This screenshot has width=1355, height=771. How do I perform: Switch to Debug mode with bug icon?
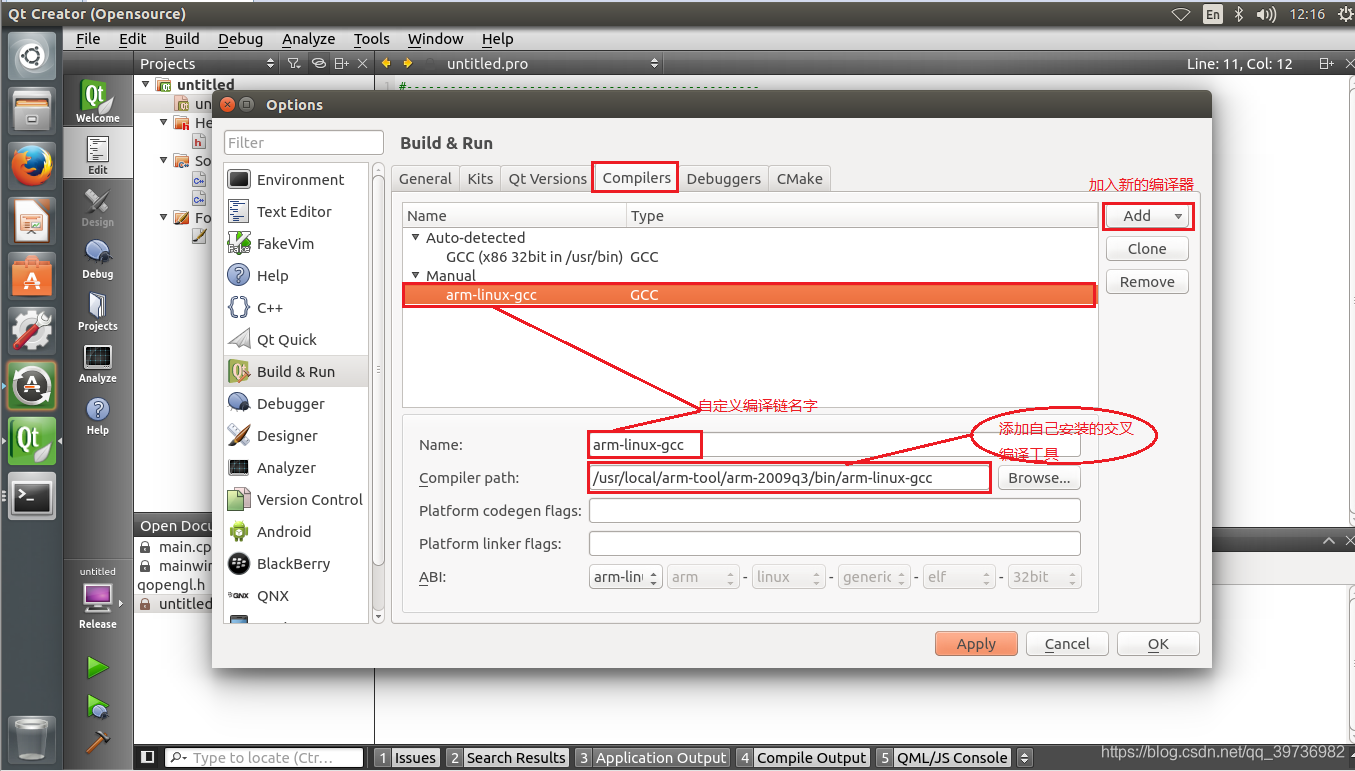[x=97, y=259]
